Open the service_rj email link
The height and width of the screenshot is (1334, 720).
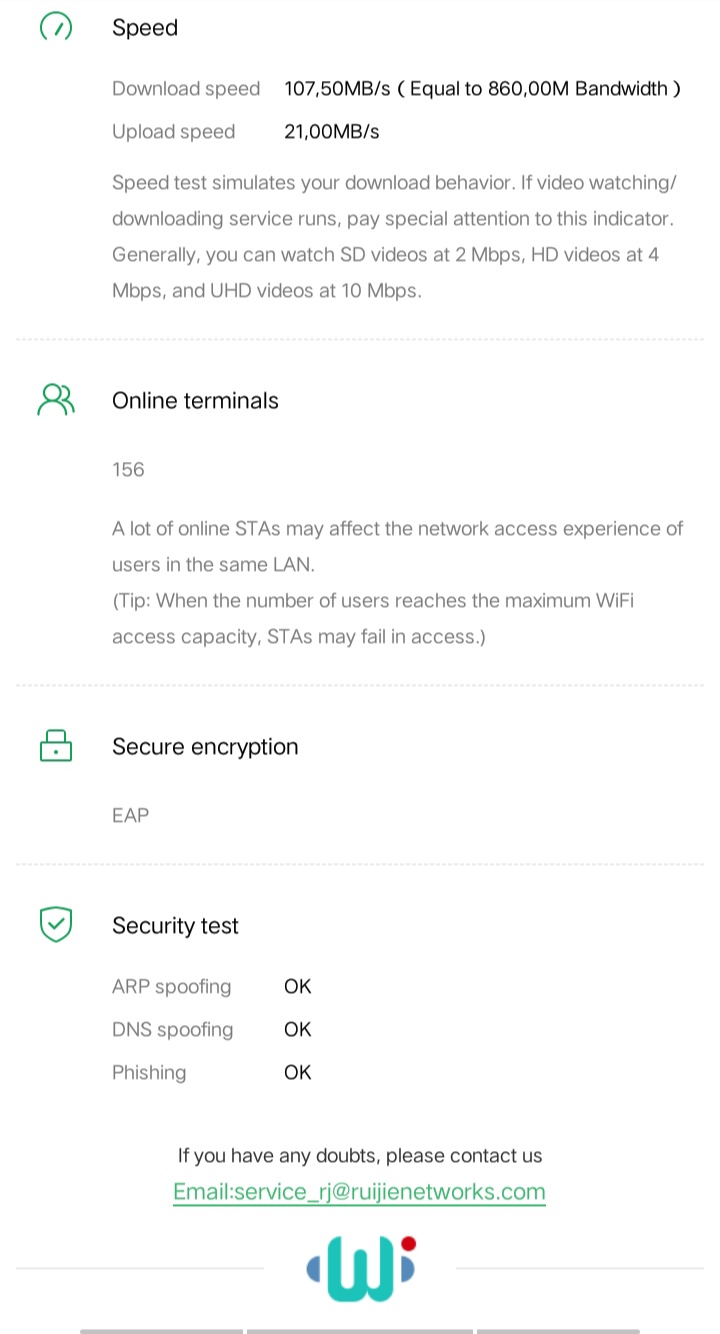(x=359, y=1191)
